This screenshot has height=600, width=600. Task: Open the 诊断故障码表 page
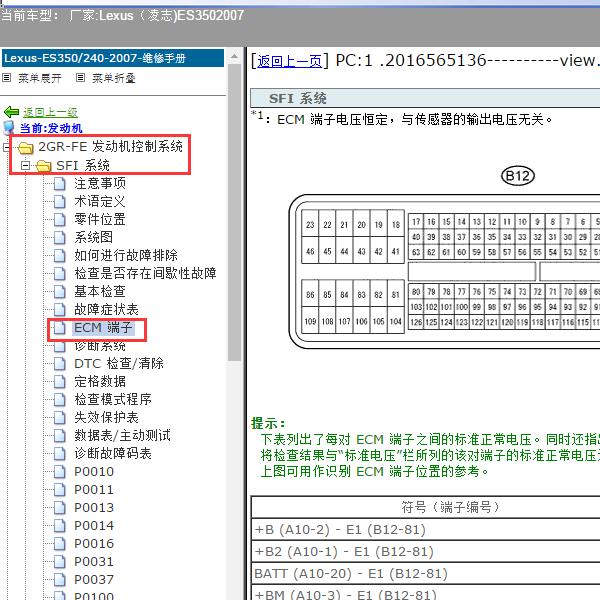click(x=113, y=453)
